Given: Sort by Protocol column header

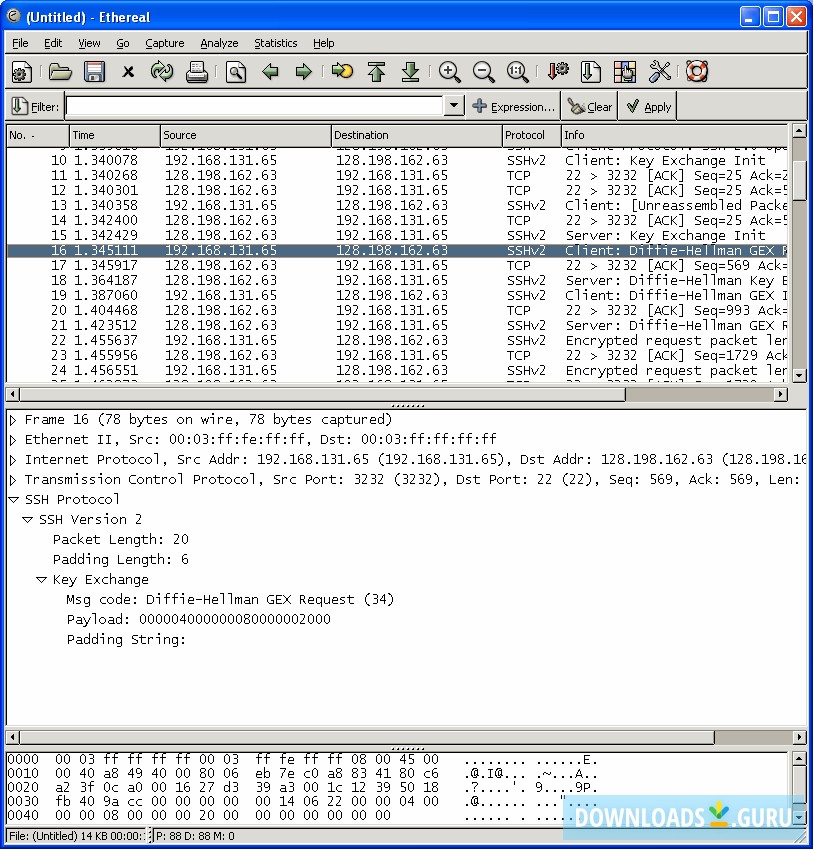Looking at the screenshot, I should tap(532, 136).
